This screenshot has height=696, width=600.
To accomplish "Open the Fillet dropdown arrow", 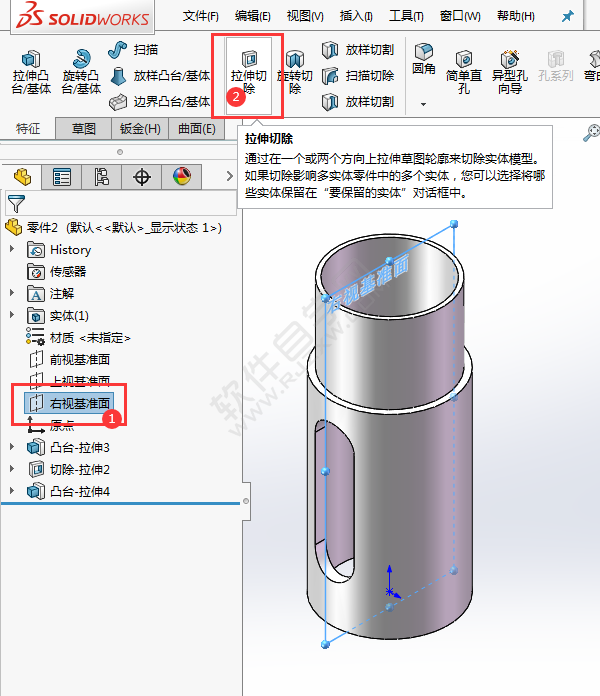I will coord(423,104).
